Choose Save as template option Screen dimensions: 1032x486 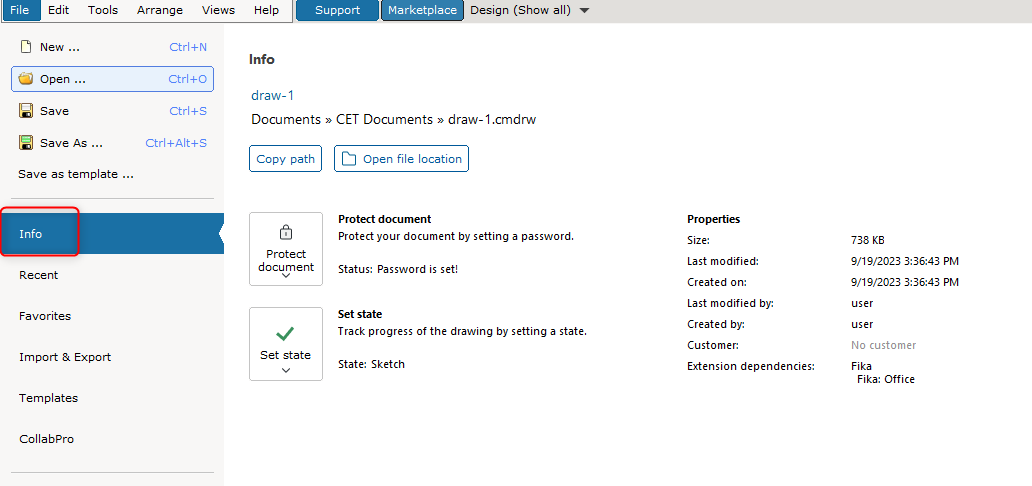pos(76,175)
